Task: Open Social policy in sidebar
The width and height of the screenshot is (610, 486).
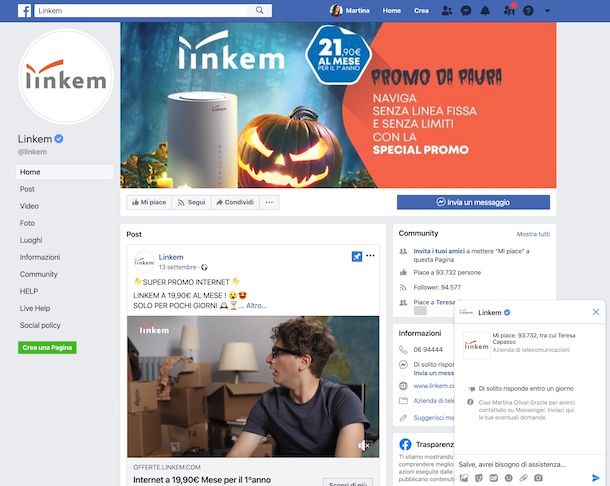Action: point(40,325)
